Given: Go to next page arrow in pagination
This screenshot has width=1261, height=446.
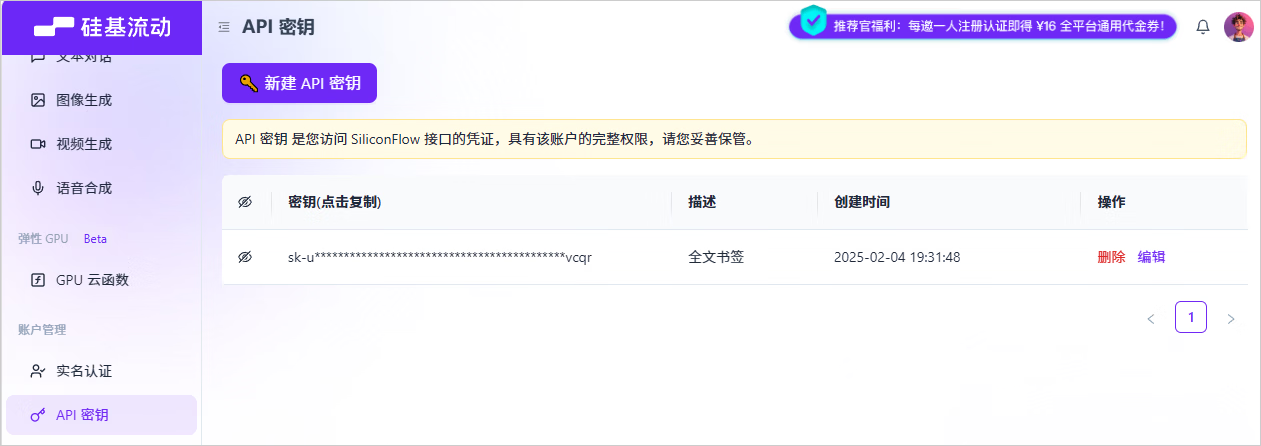Looking at the screenshot, I should [x=1231, y=318].
